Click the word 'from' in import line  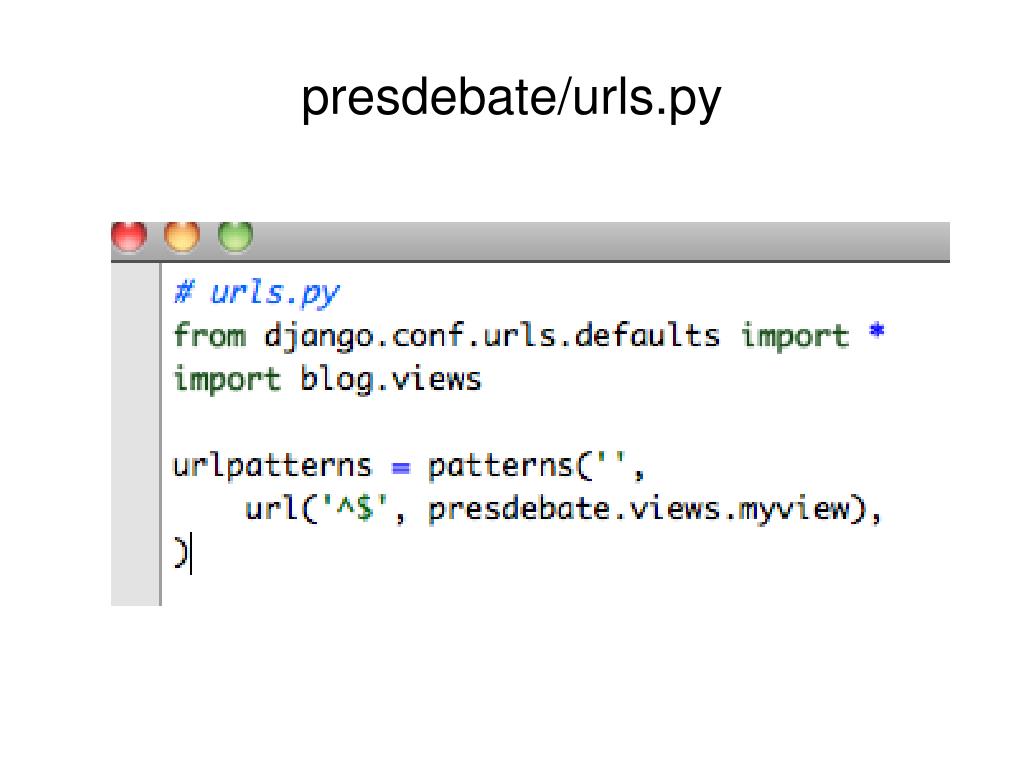210,336
